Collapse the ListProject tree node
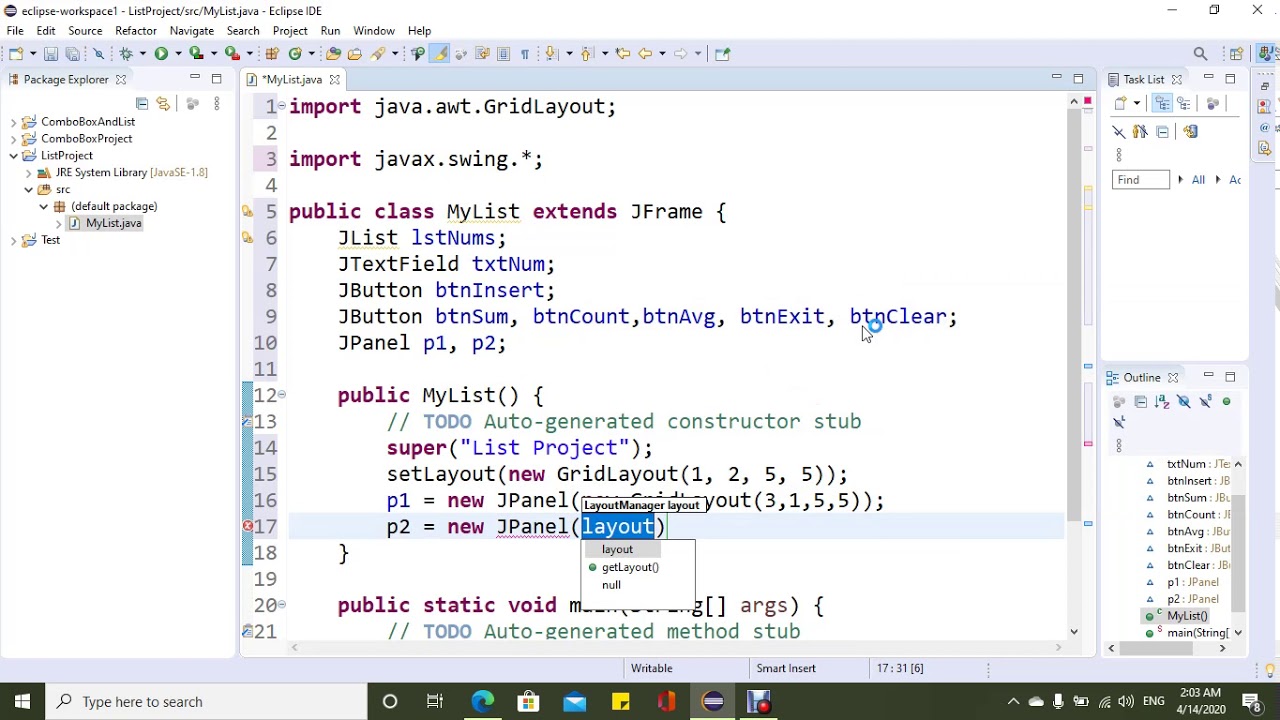Viewport: 1280px width, 720px height. click(x=13, y=156)
